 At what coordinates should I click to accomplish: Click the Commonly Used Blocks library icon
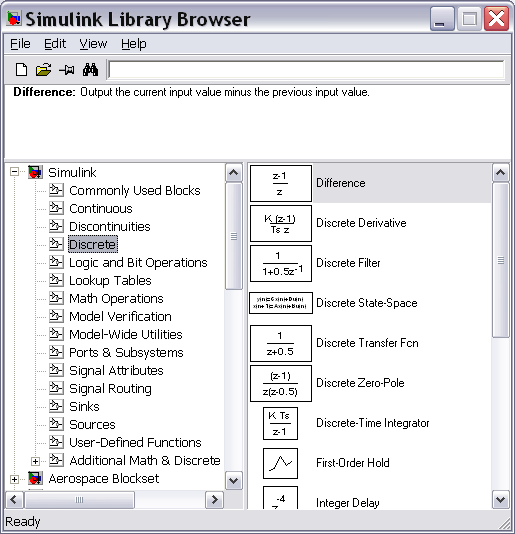[56, 190]
